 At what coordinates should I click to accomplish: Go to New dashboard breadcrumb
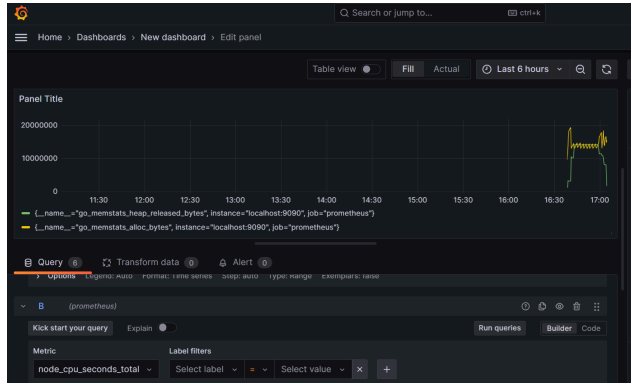pyautogui.click(x=173, y=37)
